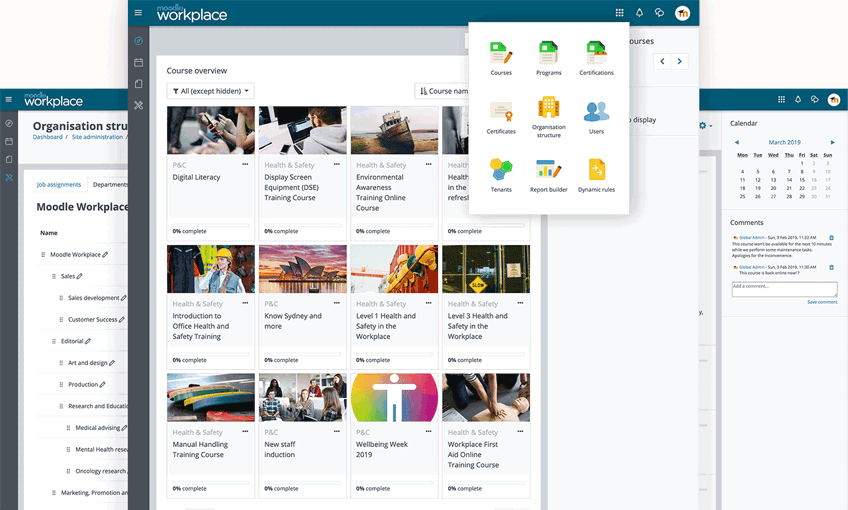The image size is (848, 510).
Task: Open Courses in the launcher popup
Action: (501, 58)
